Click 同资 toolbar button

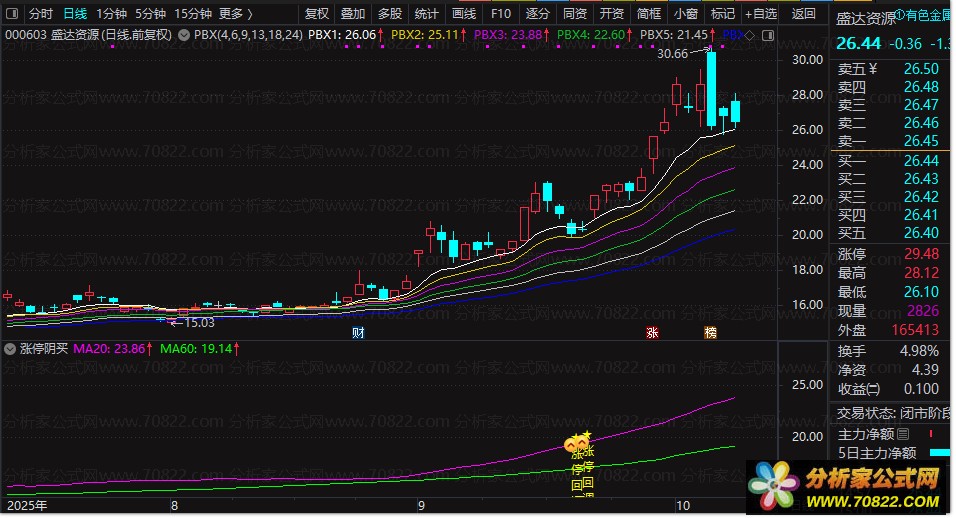575,13
